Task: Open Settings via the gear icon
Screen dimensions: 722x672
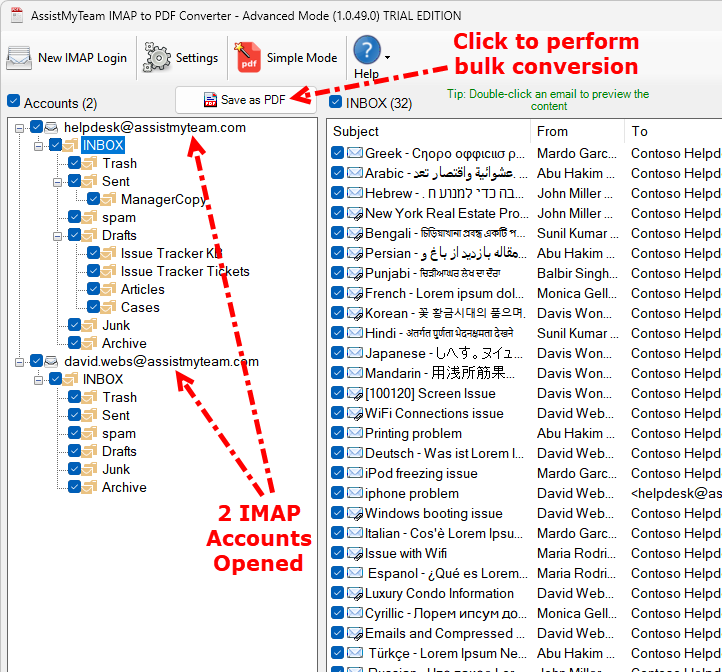Action: 157,58
